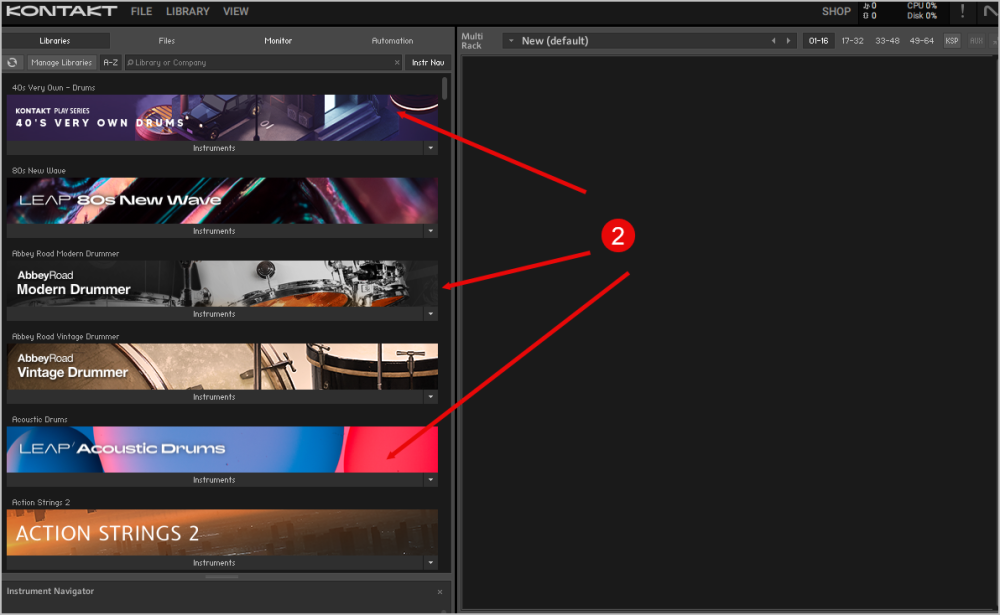Open the Multi Rack preset dropdown arrow
This screenshot has width=1000, height=615.
[x=511, y=41]
